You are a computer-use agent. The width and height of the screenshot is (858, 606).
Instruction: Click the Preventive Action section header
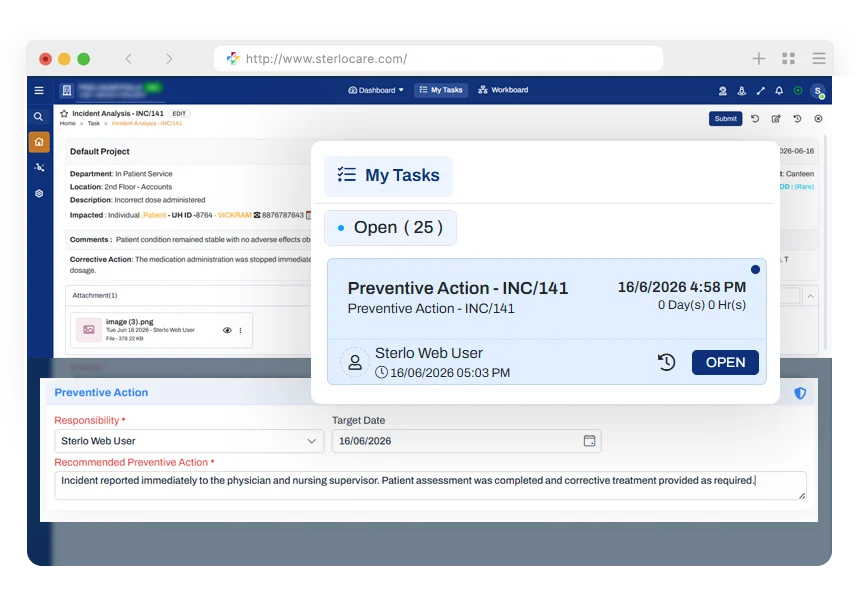tap(101, 393)
